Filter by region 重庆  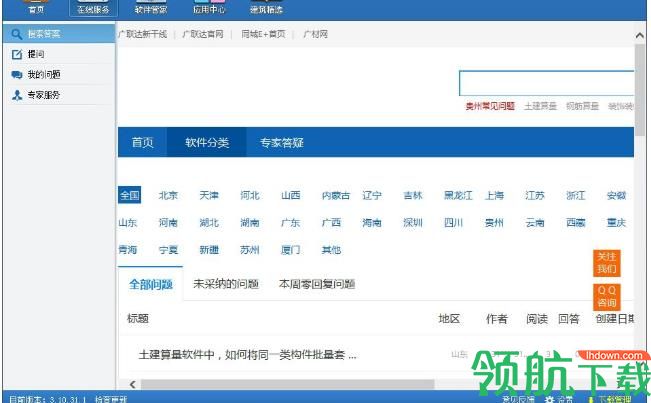click(x=616, y=222)
